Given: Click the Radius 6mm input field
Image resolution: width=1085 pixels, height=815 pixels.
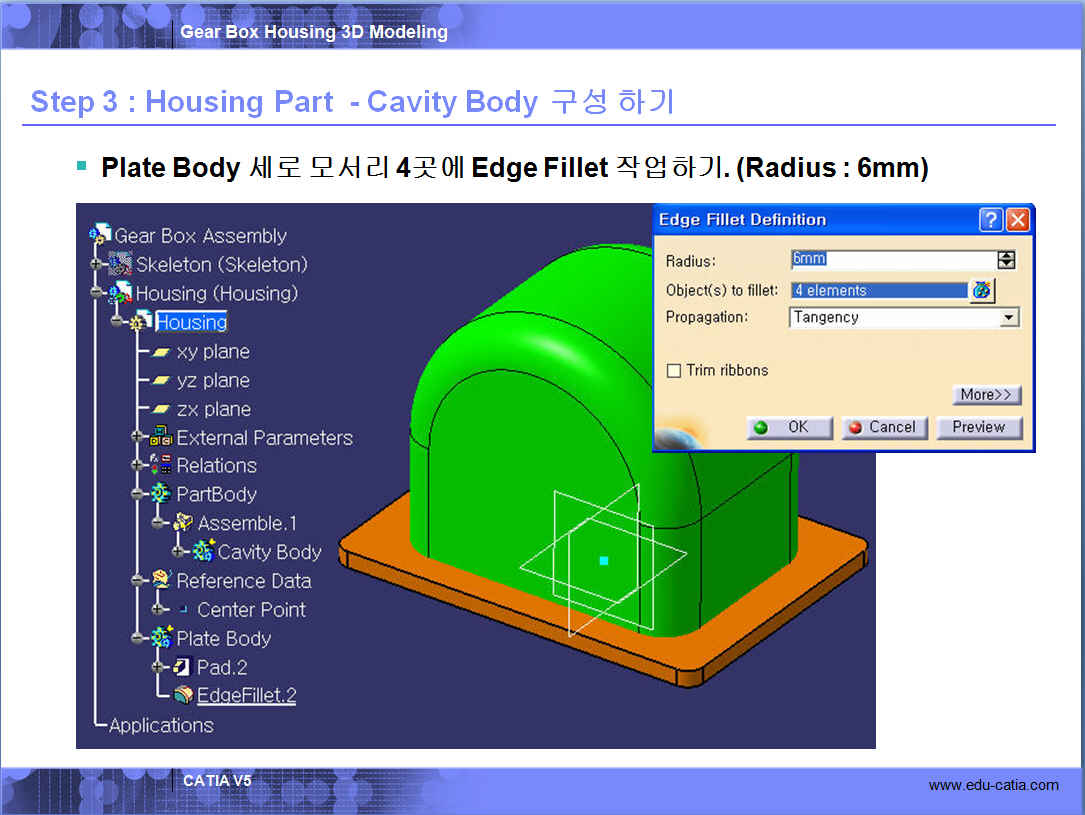Looking at the screenshot, I should 890,260.
